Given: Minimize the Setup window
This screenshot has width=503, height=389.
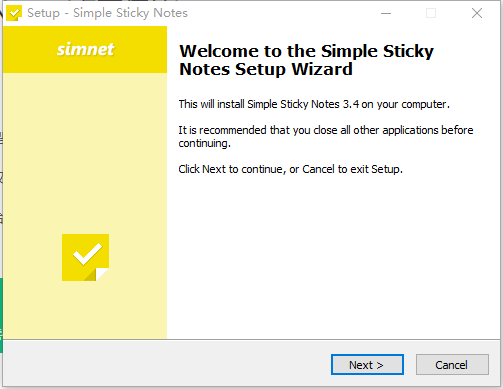Looking at the screenshot, I should [x=386, y=13].
